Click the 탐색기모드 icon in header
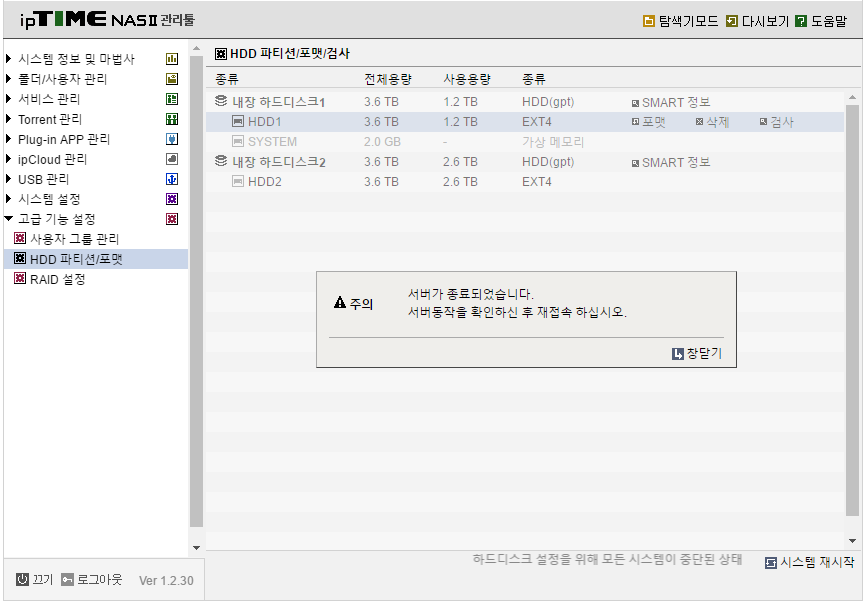 click(648, 21)
